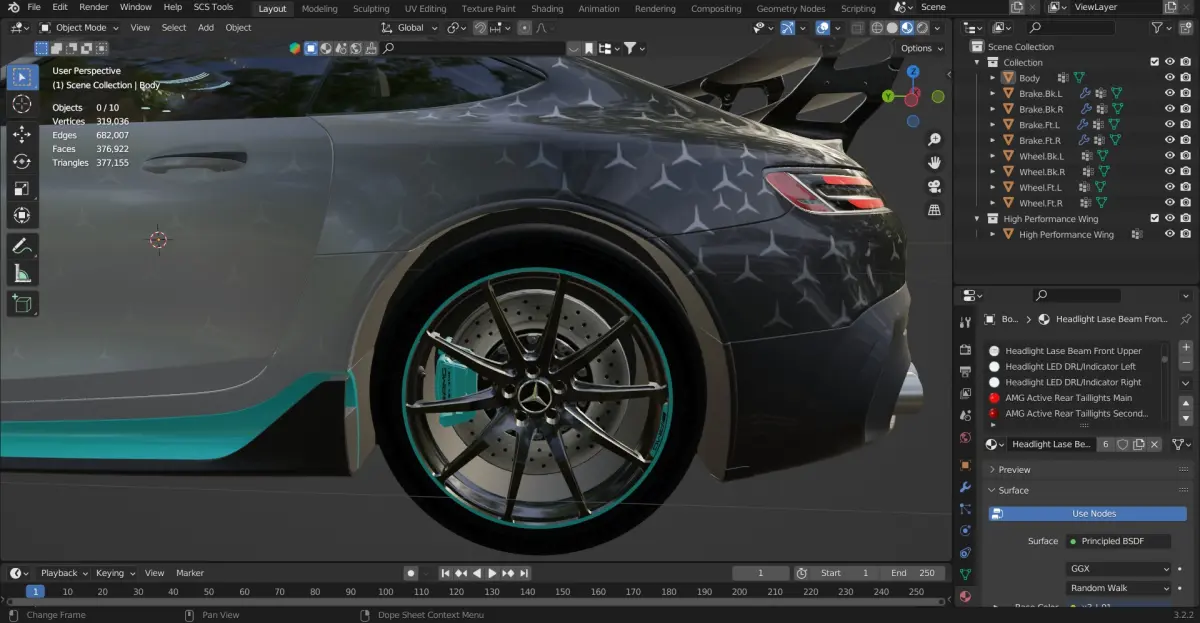Select AMG Active Rear Taillights Main material
The image size is (1200, 623).
1069,398
